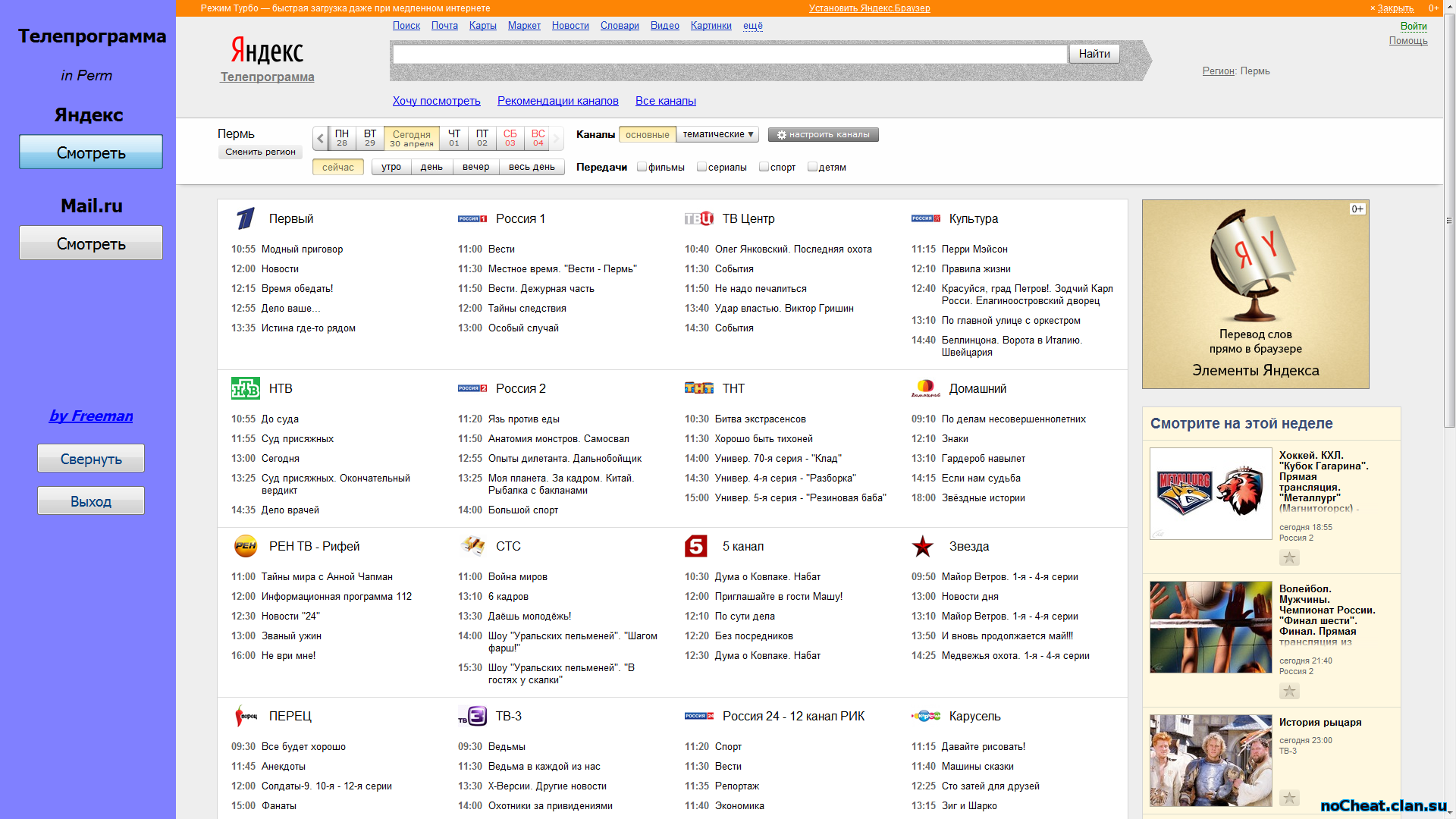Click the Яндекс logo in header
This screenshot has height=819, width=1456.
pyautogui.click(x=267, y=51)
